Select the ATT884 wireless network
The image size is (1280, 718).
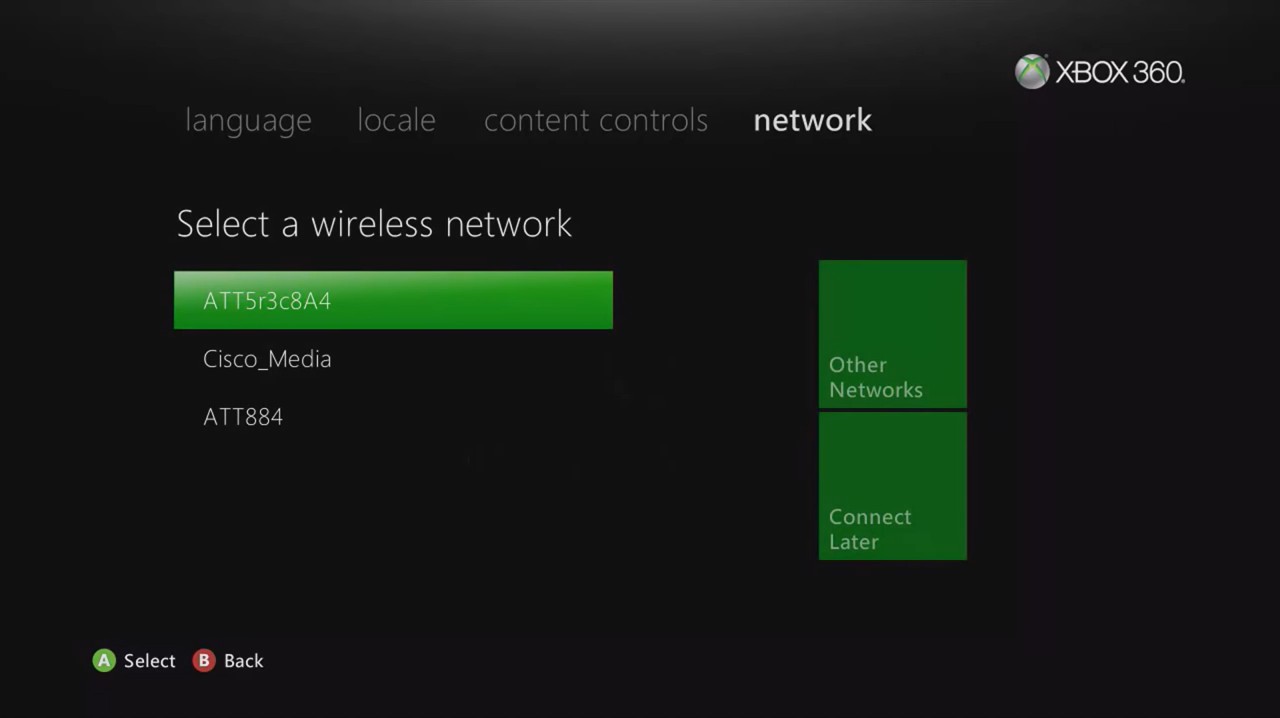243,417
